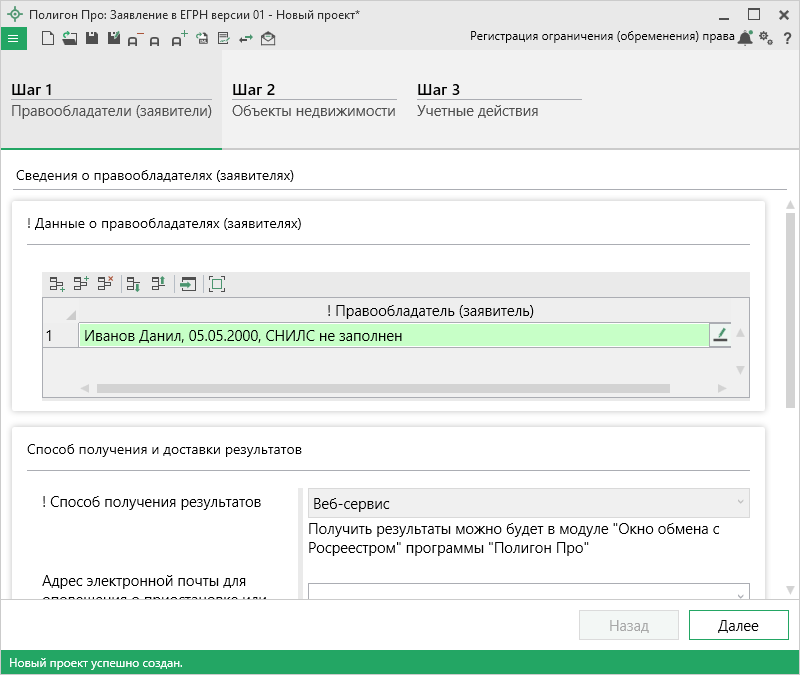Open the envelope mail icon
The height and width of the screenshot is (675, 800).
[x=268, y=39]
